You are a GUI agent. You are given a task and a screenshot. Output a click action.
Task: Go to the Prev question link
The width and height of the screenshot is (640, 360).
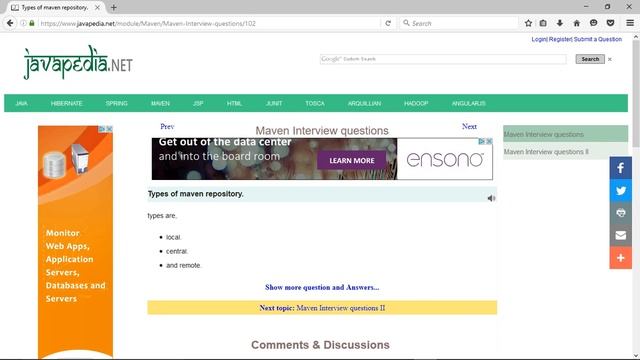coord(167,127)
